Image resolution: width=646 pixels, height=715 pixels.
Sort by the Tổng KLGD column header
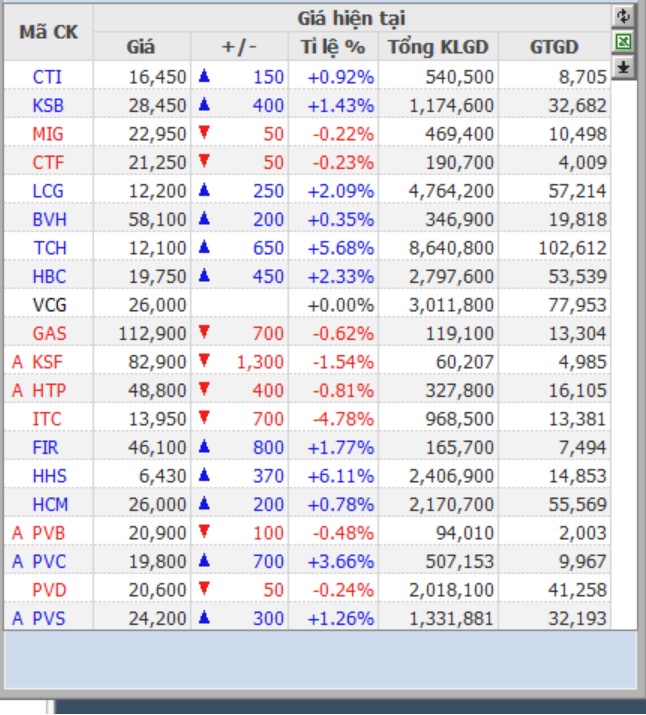pos(438,47)
